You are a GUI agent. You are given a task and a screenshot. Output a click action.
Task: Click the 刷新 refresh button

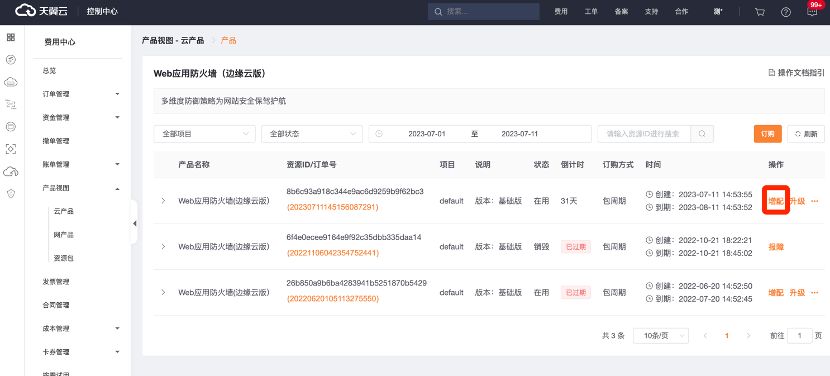(806, 134)
